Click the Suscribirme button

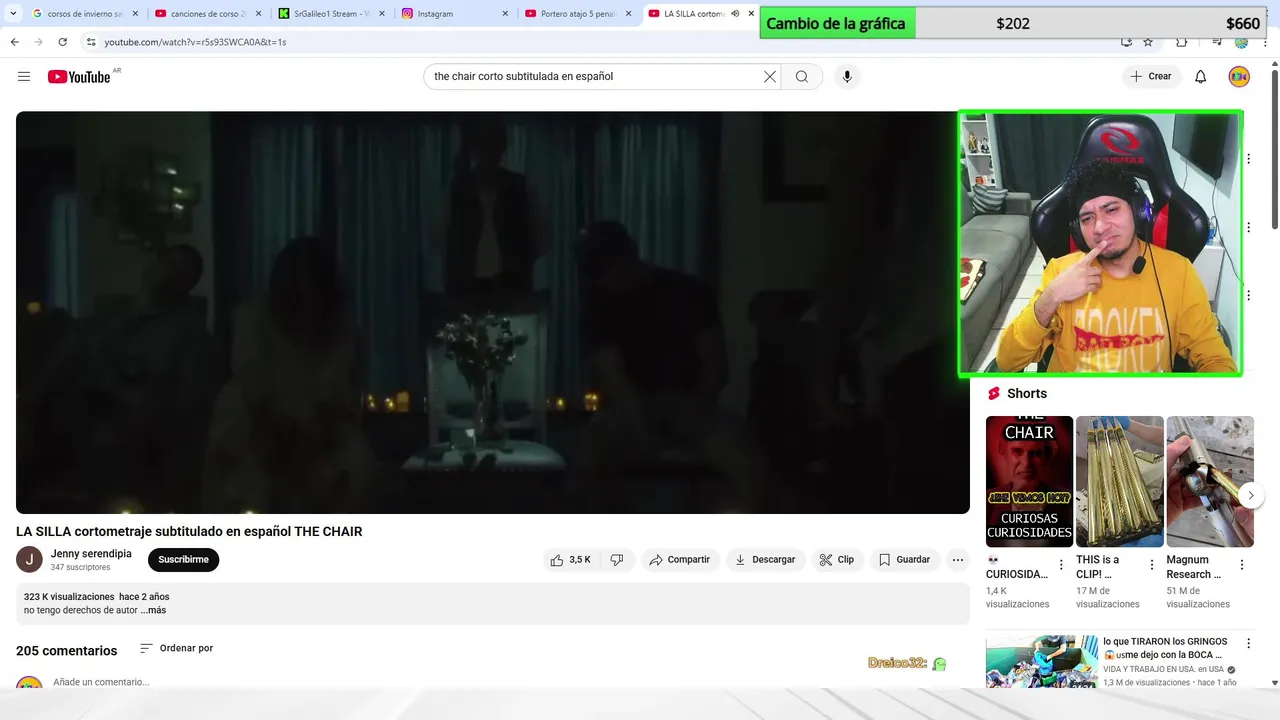[x=183, y=560]
